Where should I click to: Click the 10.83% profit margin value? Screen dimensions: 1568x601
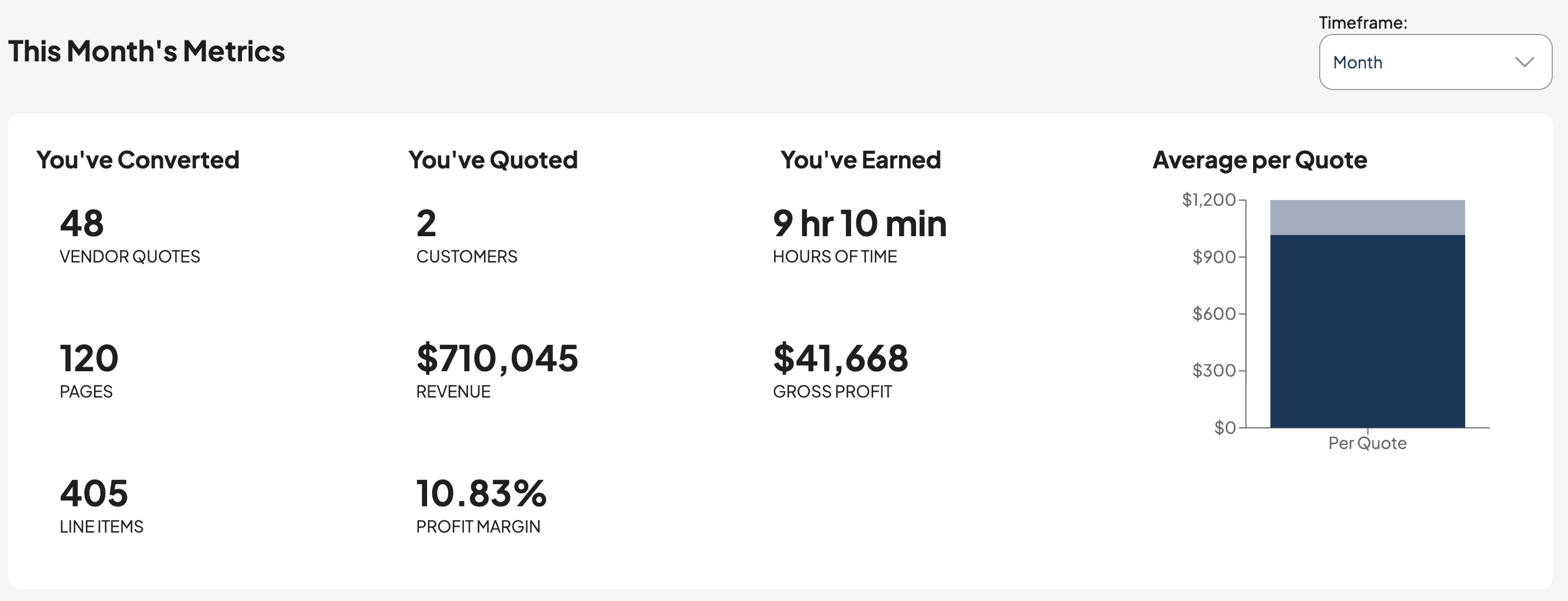(x=481, y=495)
